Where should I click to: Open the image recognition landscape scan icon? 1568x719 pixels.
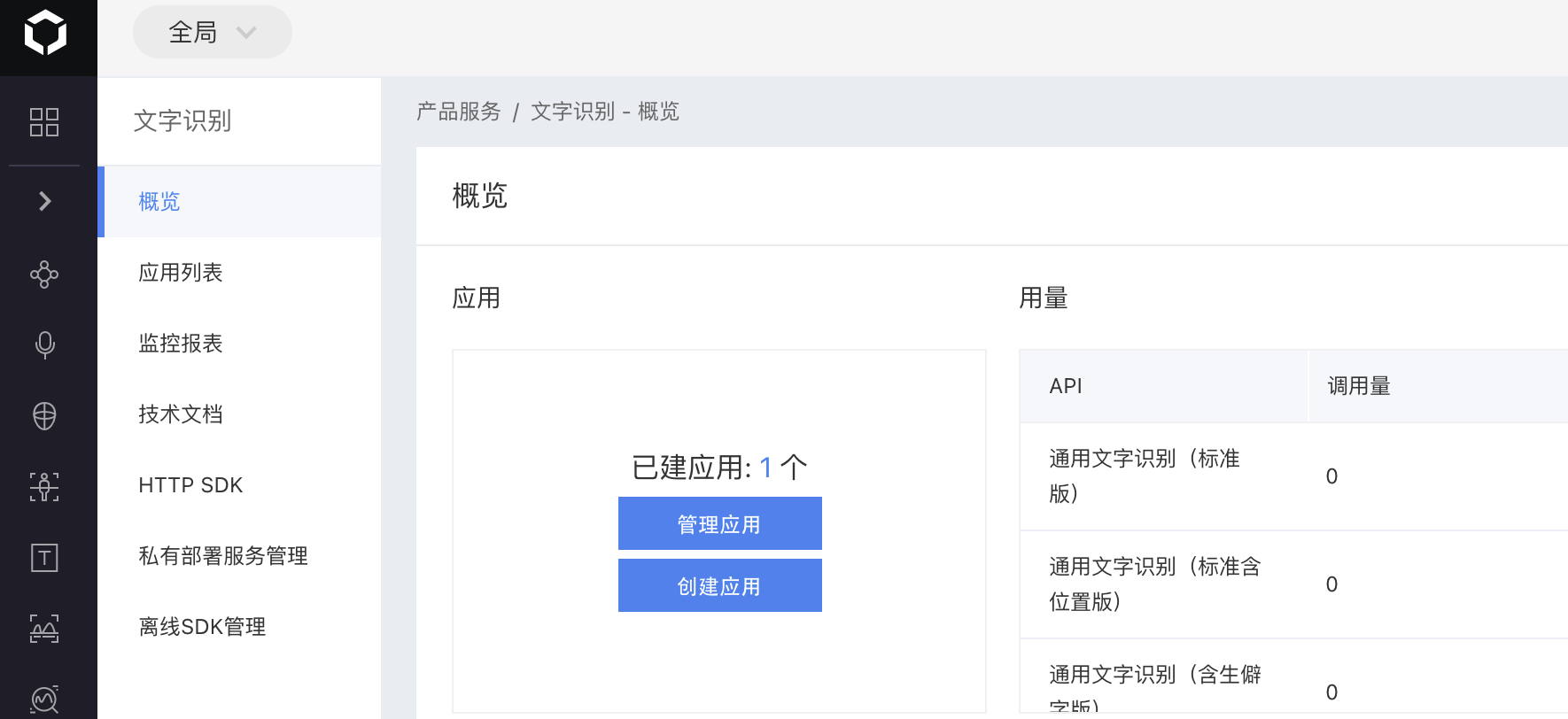[x=44, y=629]
